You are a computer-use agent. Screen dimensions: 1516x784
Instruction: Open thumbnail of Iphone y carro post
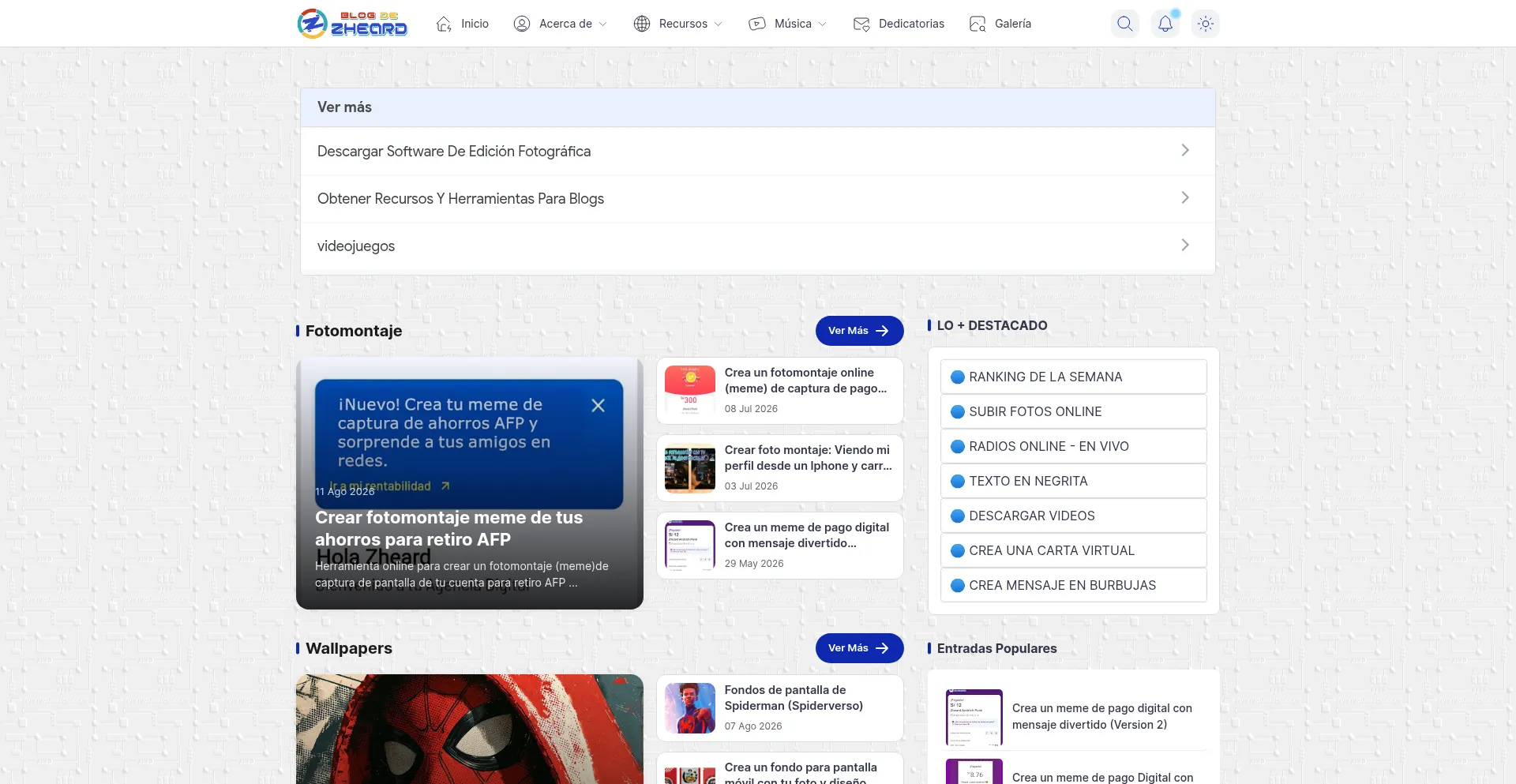pyautogui.click(x=690, y=467)
